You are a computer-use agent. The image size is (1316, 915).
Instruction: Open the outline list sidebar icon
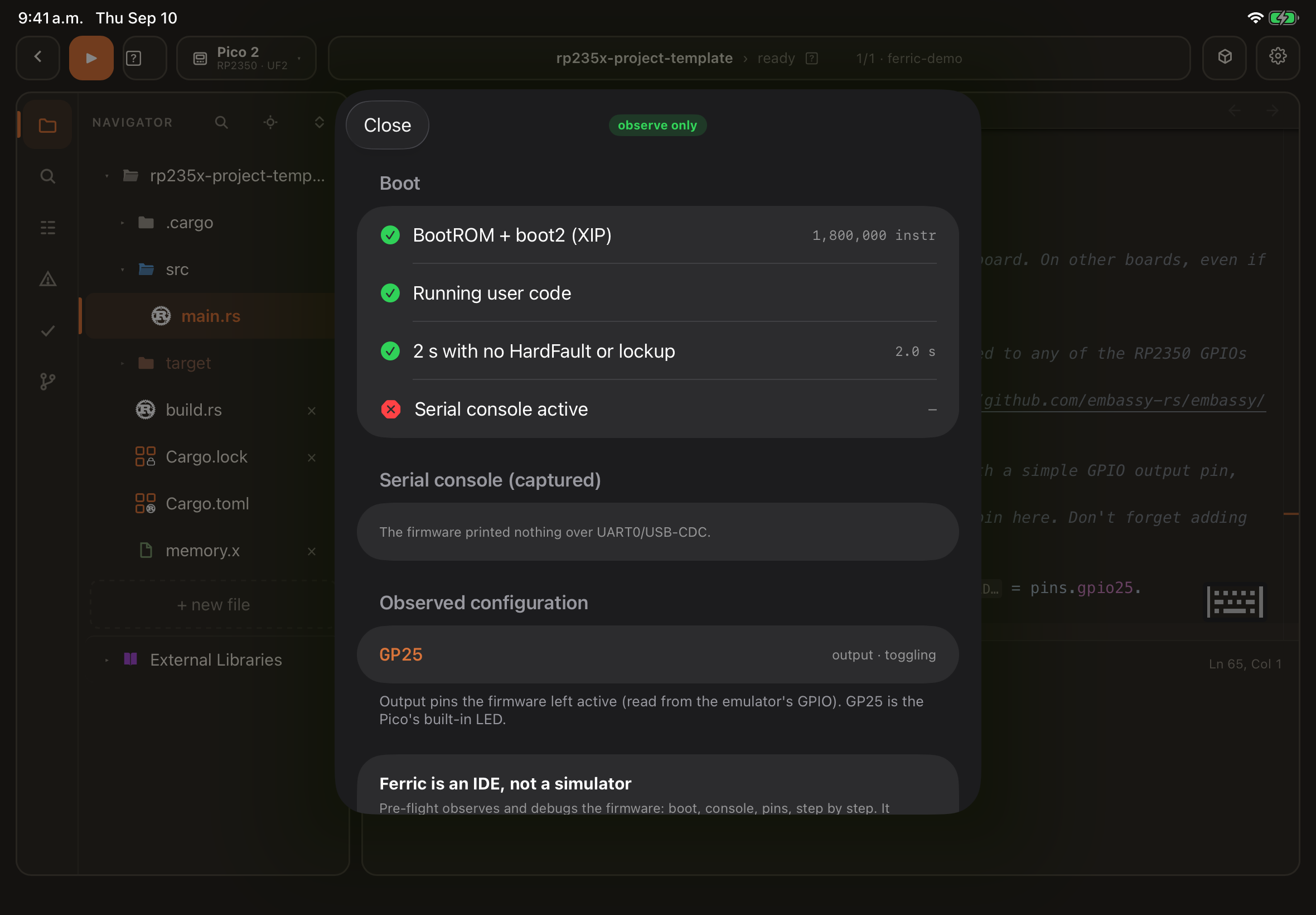(47, 228)
